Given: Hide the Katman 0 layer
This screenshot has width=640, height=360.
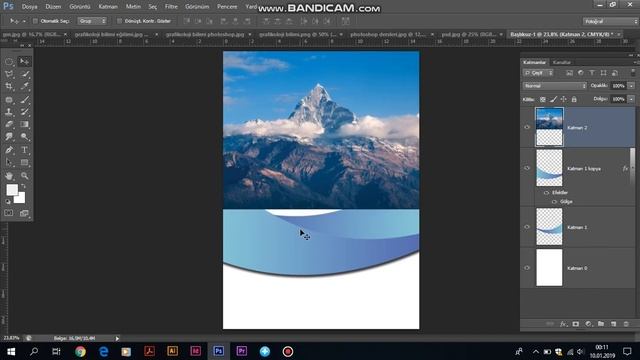Looking at the screenshot, I should point(527,268).
